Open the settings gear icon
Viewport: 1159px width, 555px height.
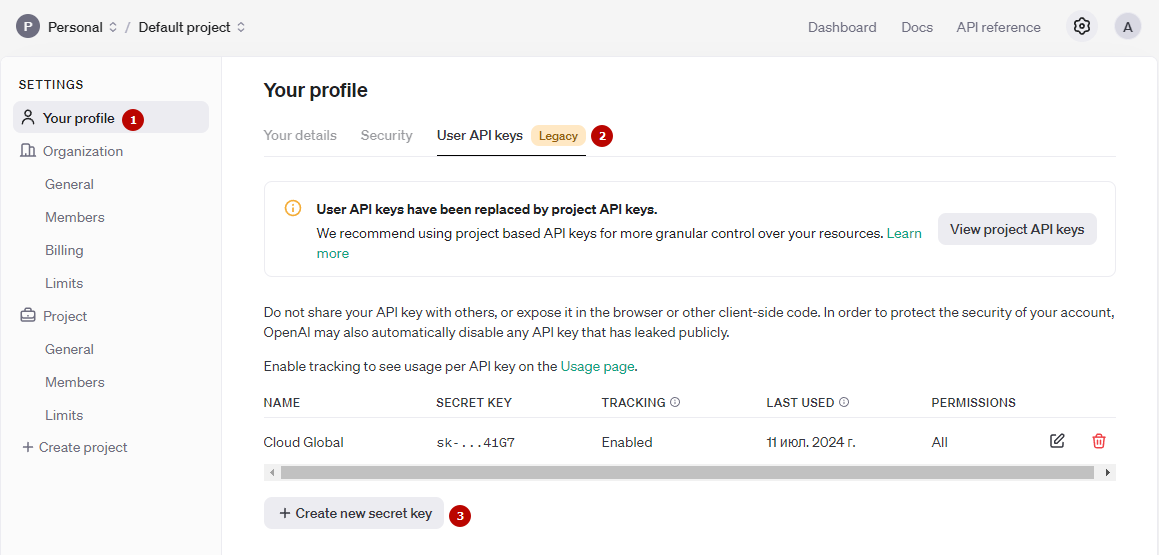(1081, 27)
